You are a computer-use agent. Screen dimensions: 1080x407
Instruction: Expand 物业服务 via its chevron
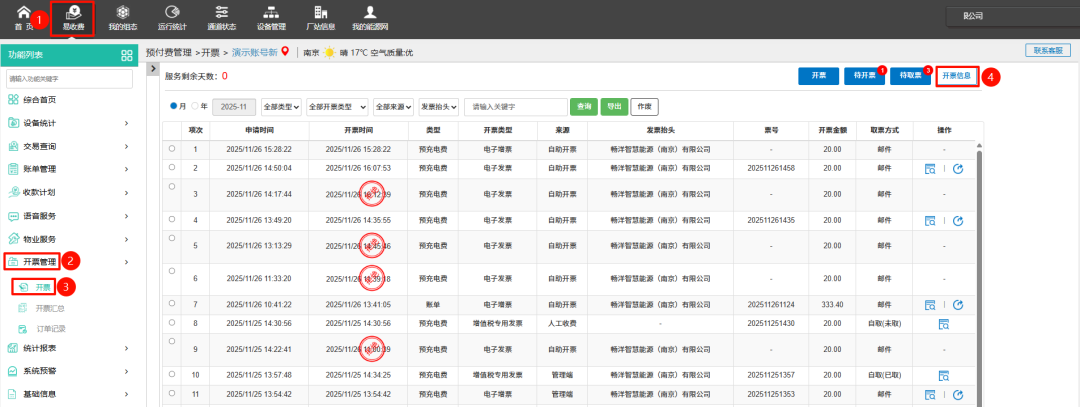pyautogui.click(x=127, y=239)
